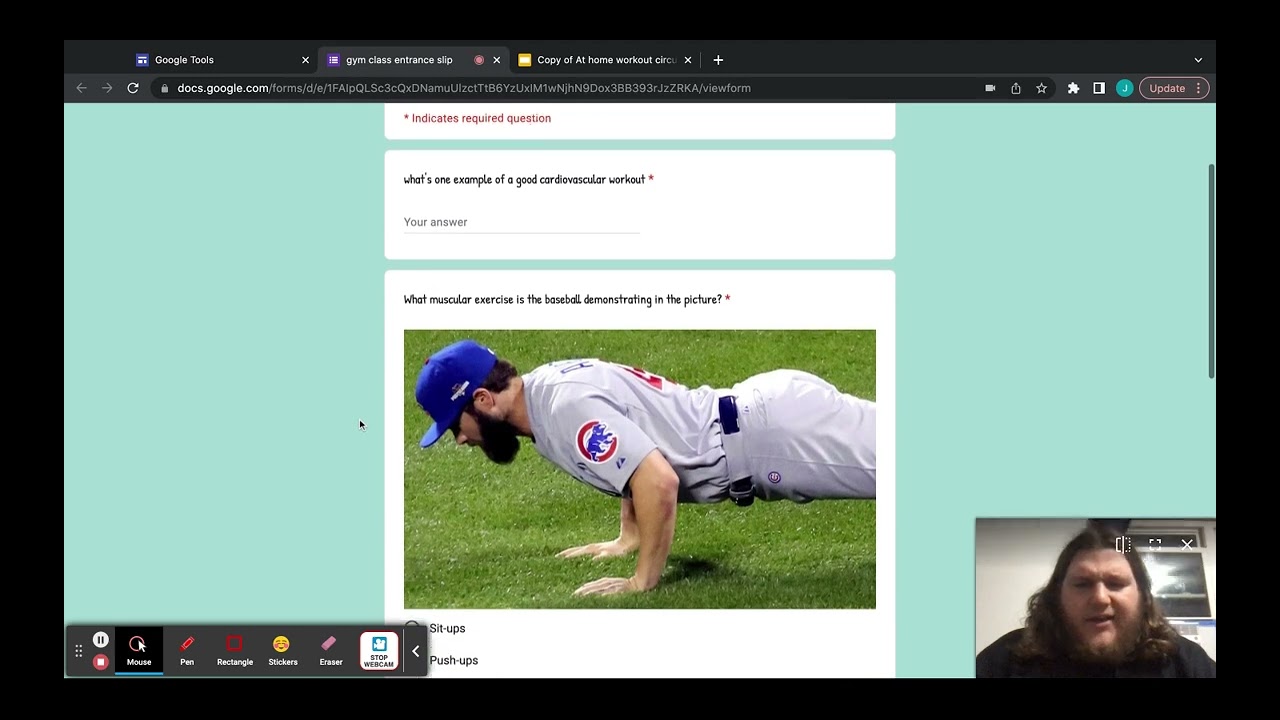Flip the webcam overlay horizontally
1280x720 pixels.
coord(1123,545)
